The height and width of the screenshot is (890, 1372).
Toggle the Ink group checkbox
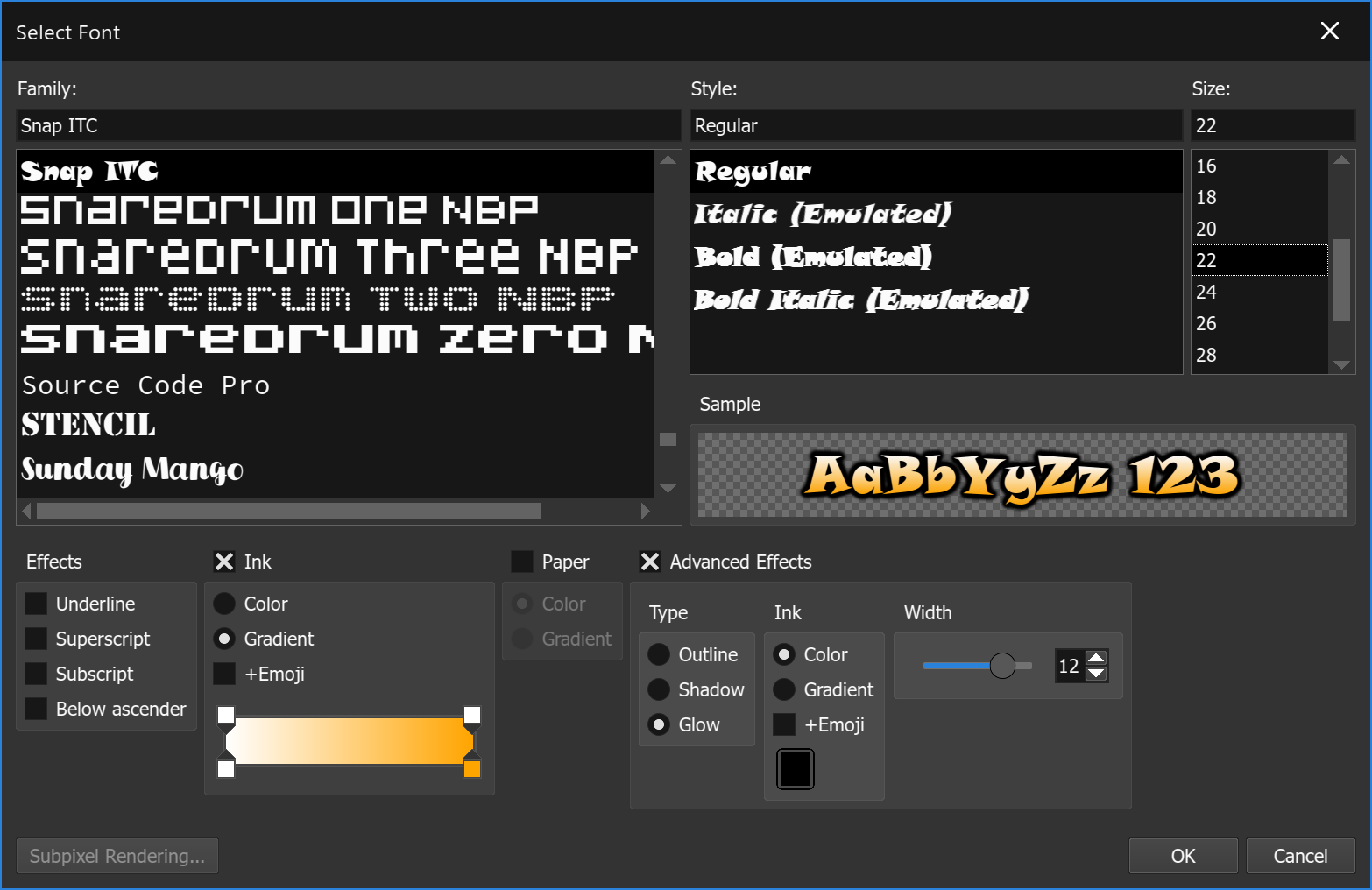click(x=224, y=562)
